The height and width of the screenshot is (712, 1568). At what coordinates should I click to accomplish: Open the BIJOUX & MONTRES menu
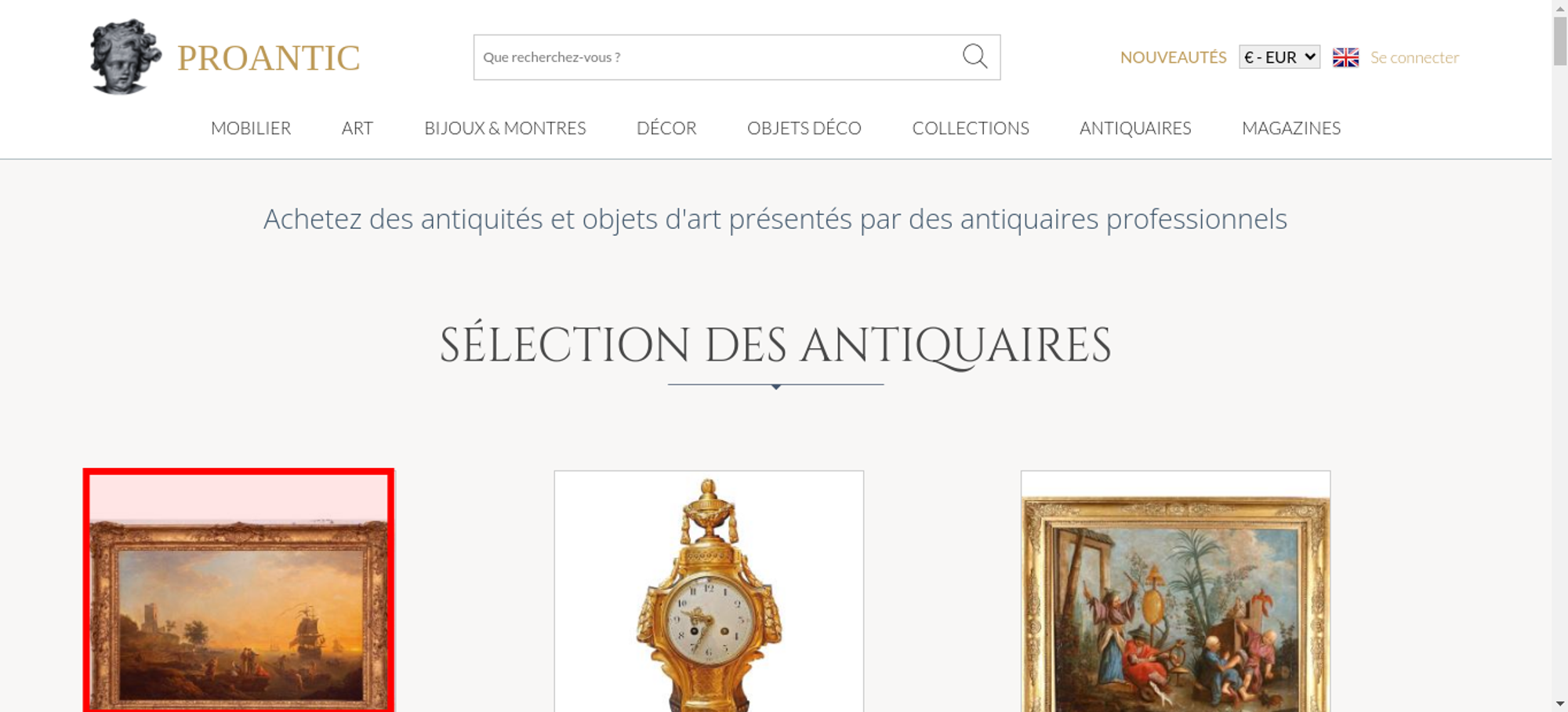[505, 128]
